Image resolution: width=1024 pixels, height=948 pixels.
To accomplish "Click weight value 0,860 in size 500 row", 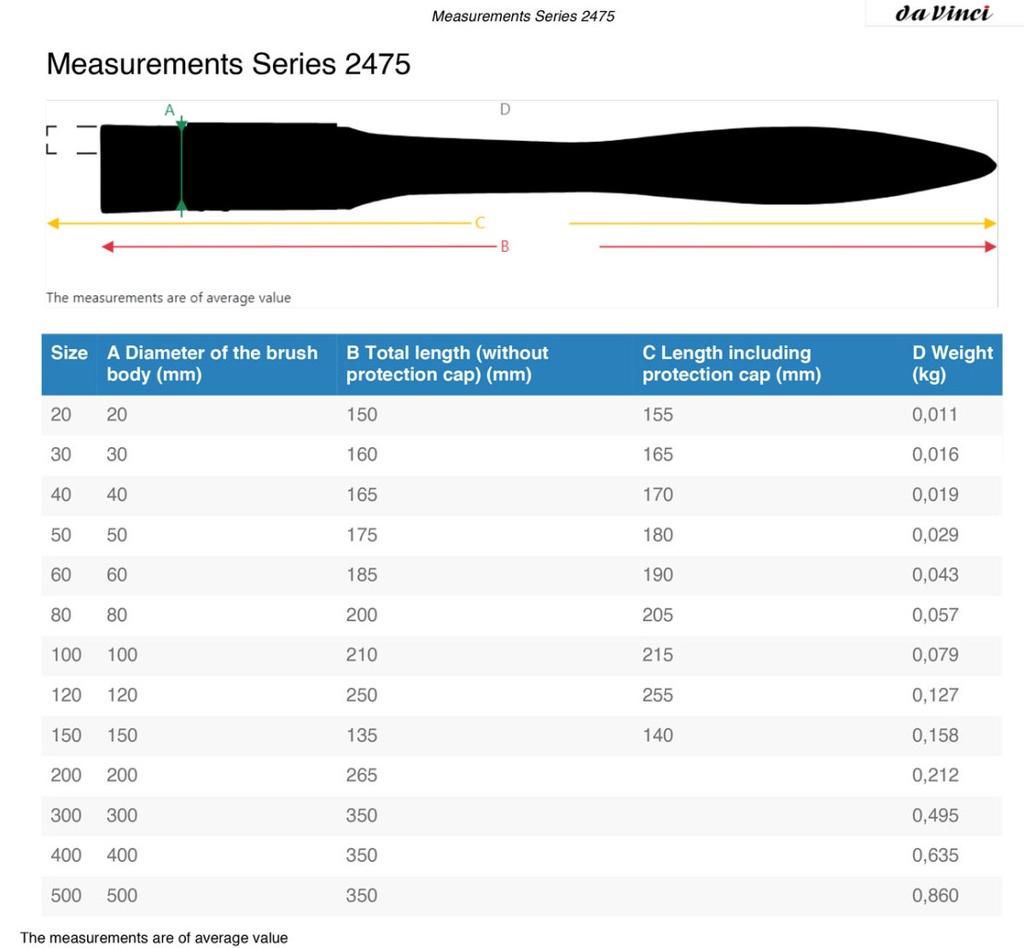I will 935,895.
